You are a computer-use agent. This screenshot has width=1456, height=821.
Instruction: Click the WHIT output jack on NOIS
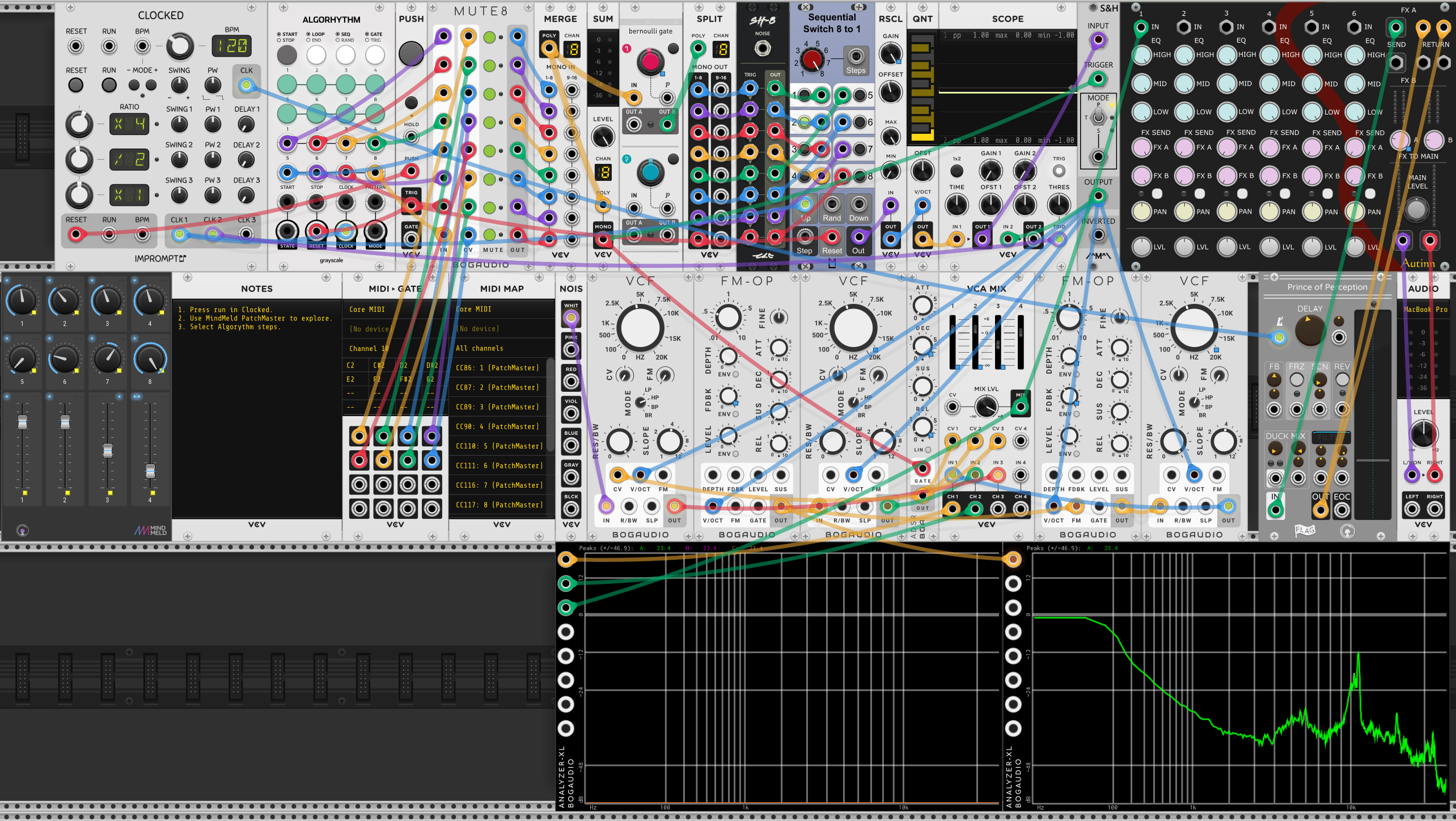coord(571,318)
